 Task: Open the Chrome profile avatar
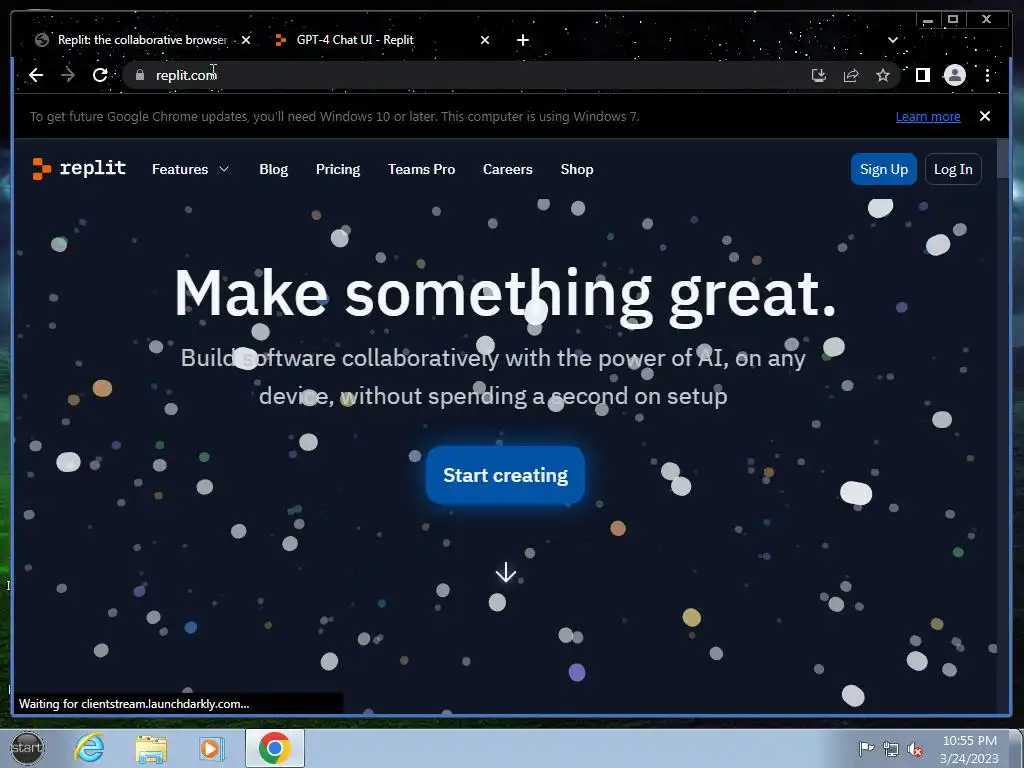955,75
